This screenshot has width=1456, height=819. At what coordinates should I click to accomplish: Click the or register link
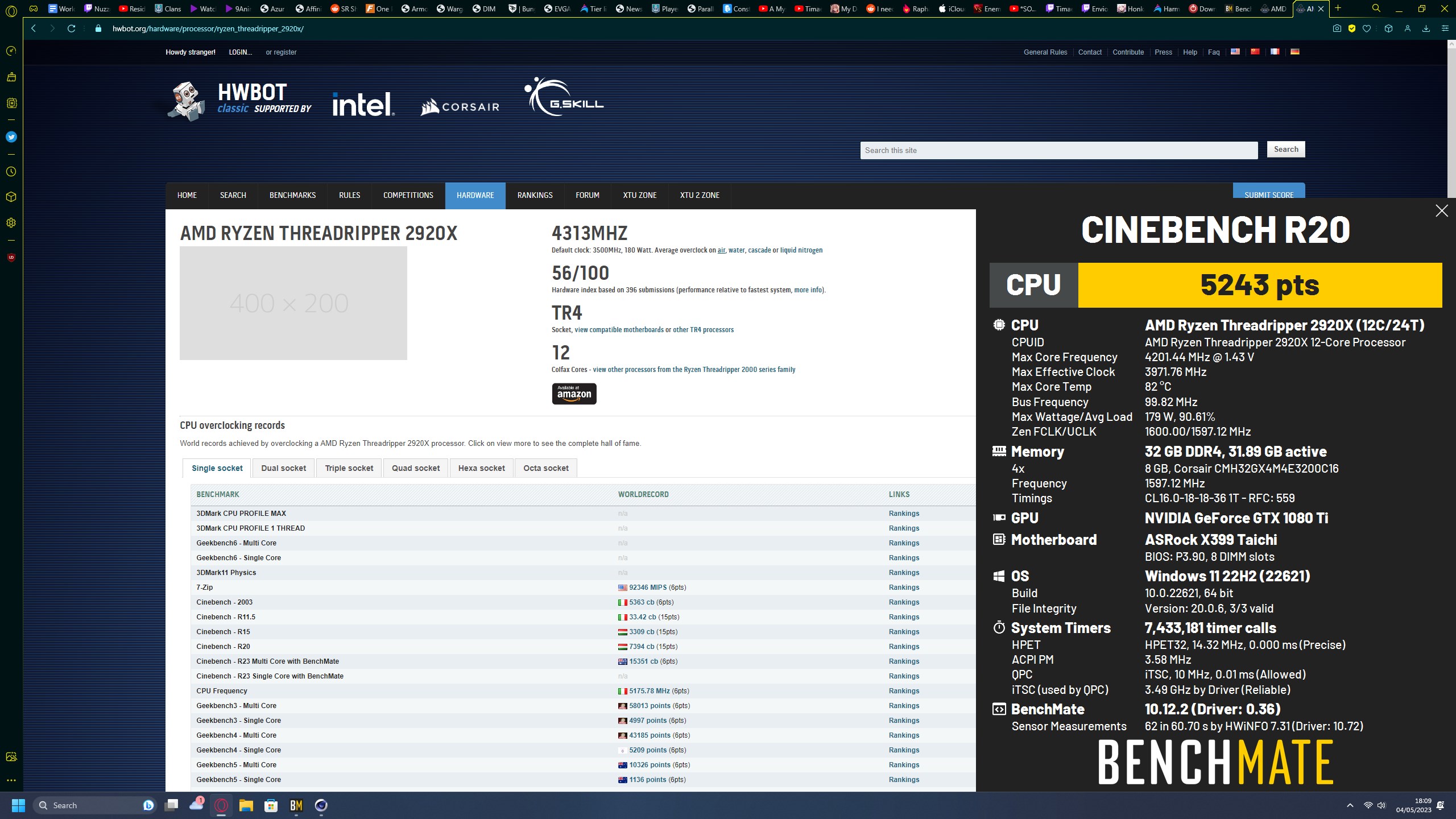(x=281, y=52)
